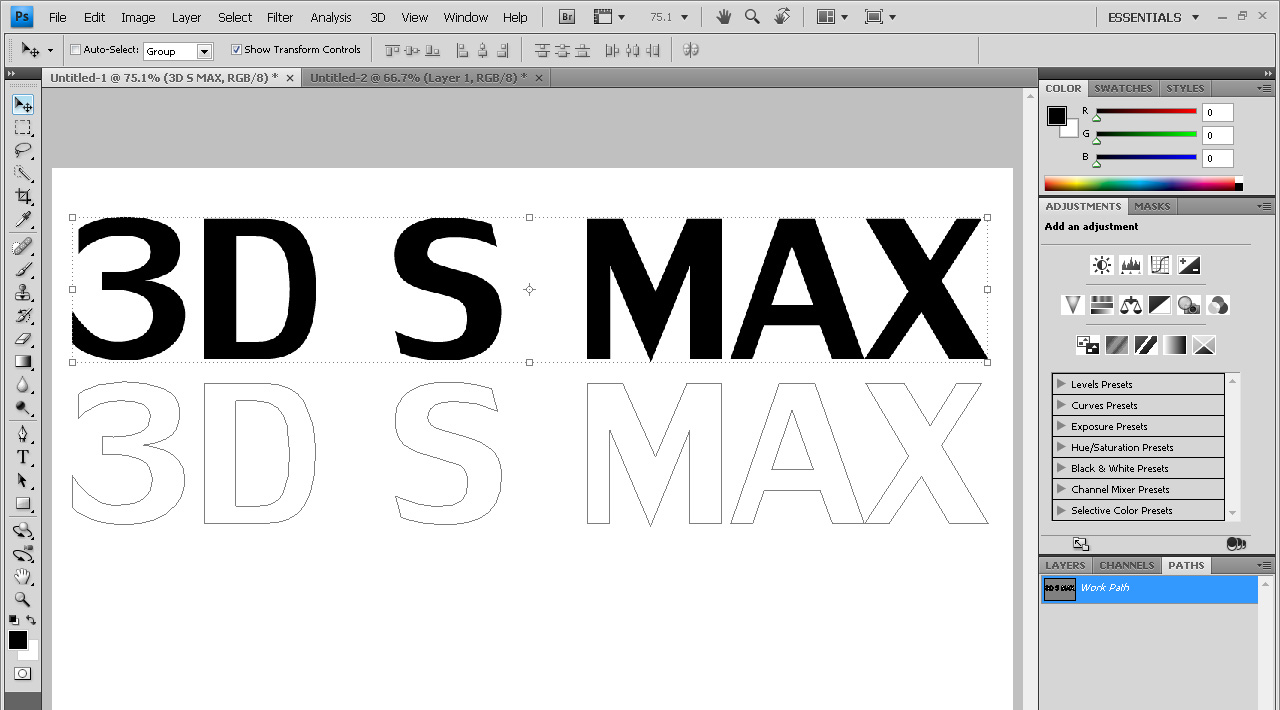Screen dimensions: 1280x710
Task: Open the Adjustments panel options menu
Action: (x=1264, y=206)
